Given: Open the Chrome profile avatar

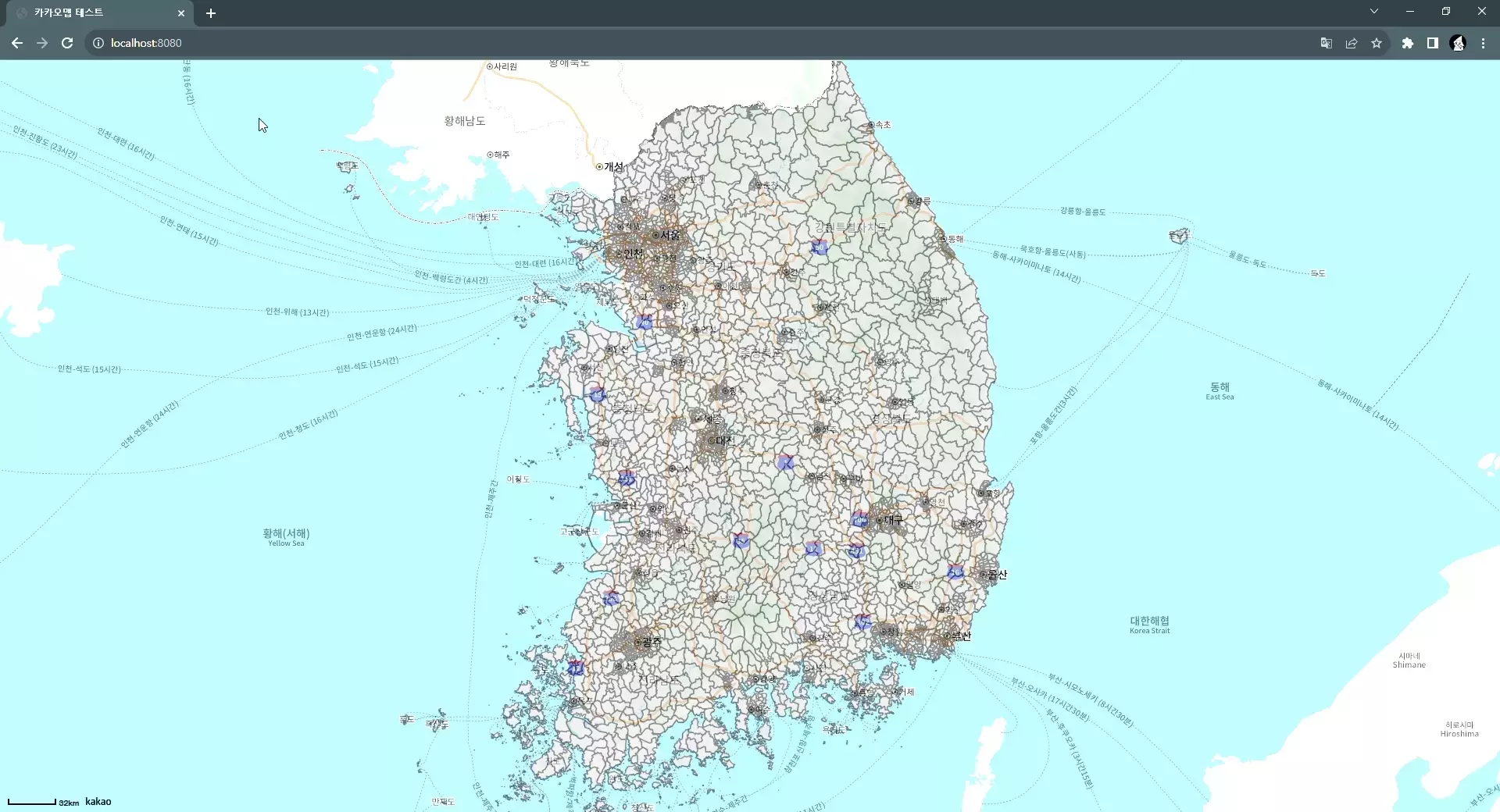Looking at the screenshot, I should click(1458, 43).
